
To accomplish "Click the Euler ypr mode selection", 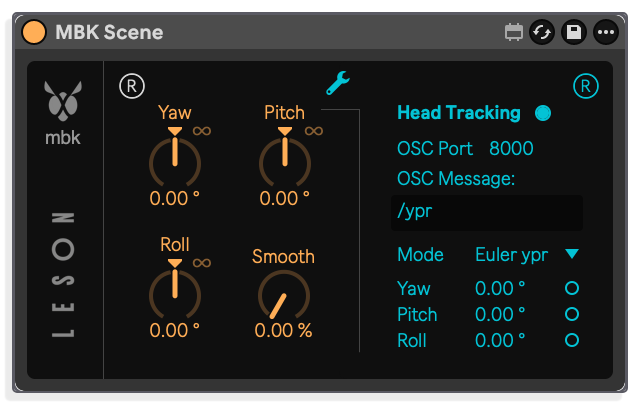I will [511, 255].
